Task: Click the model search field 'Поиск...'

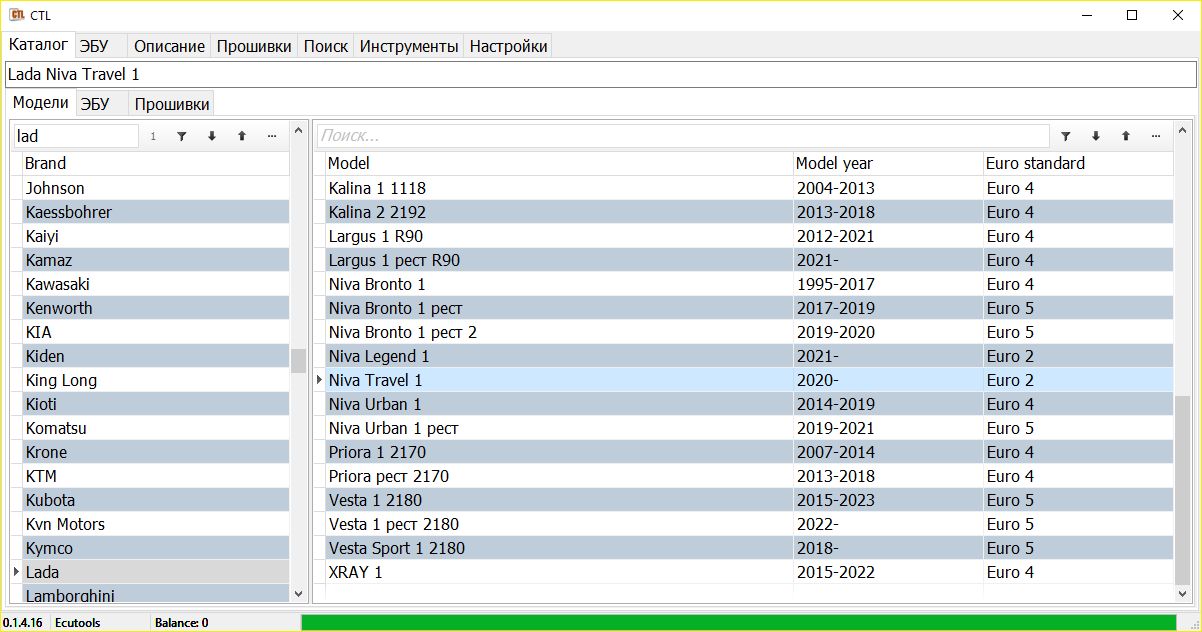Action: pos(683,136)
